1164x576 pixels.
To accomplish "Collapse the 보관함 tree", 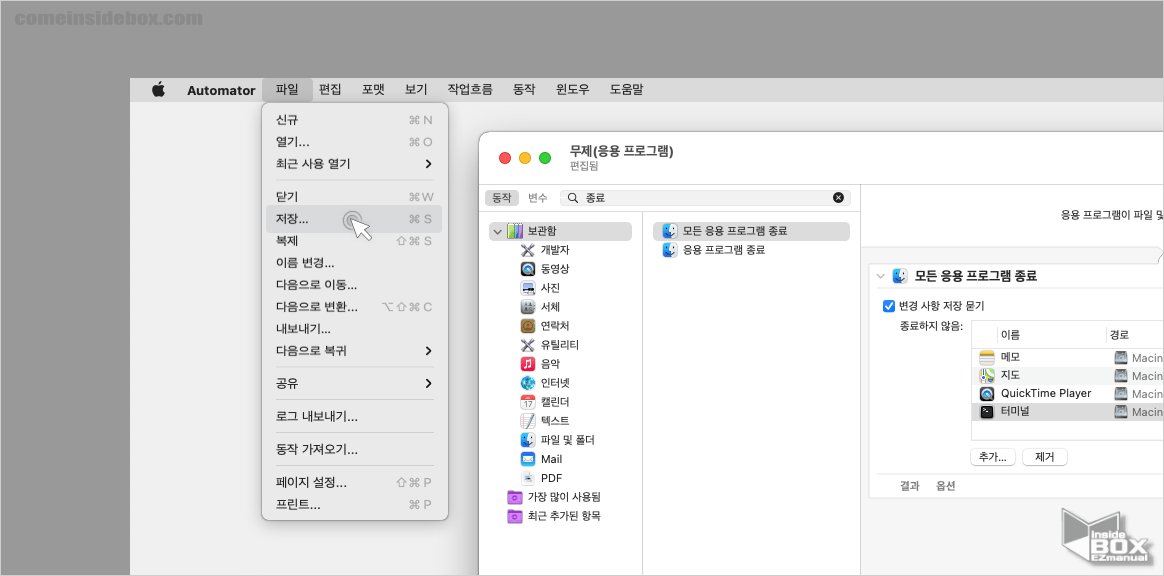I will 497,232.
